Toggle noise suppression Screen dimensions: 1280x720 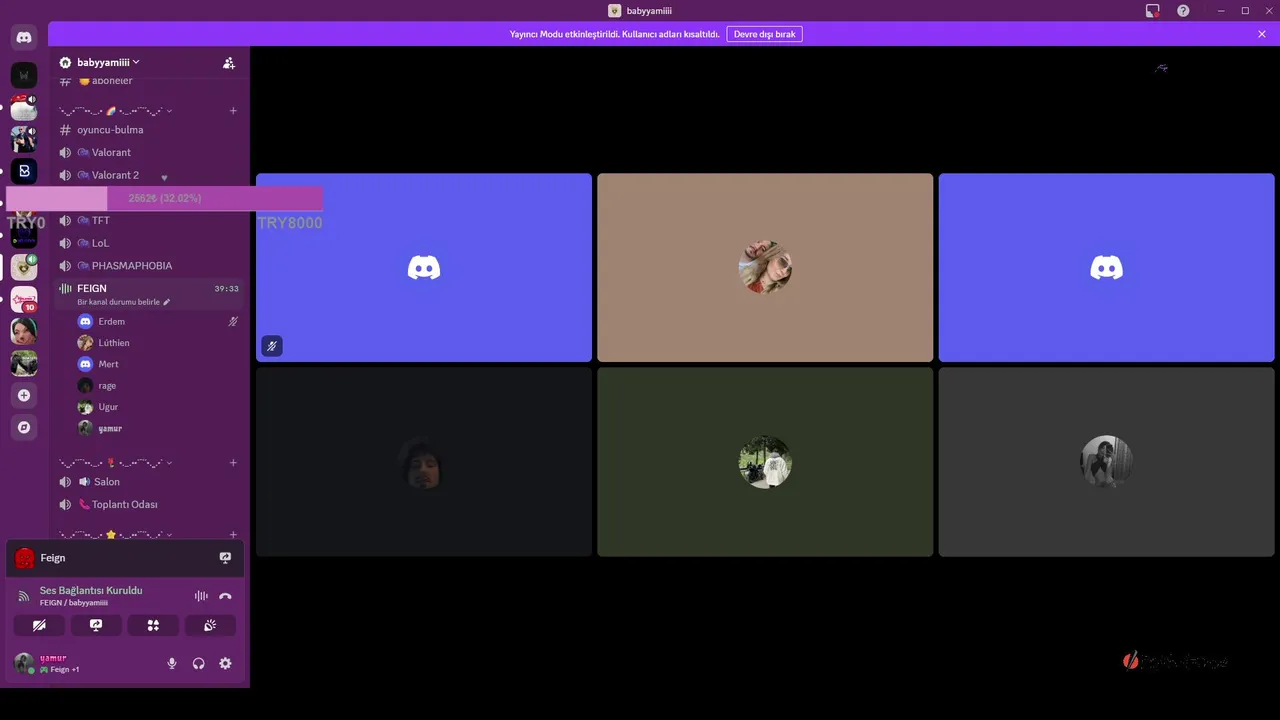click(201, 596)
